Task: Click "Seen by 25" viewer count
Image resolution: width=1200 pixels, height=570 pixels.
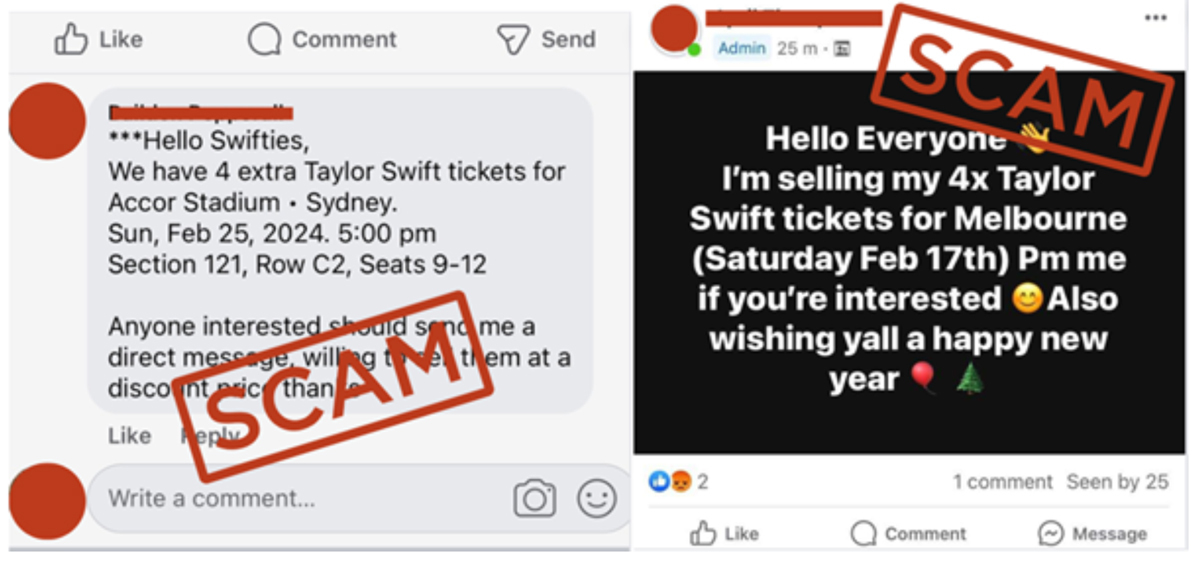Action: pyautogui.click(x=1117, y=482)
